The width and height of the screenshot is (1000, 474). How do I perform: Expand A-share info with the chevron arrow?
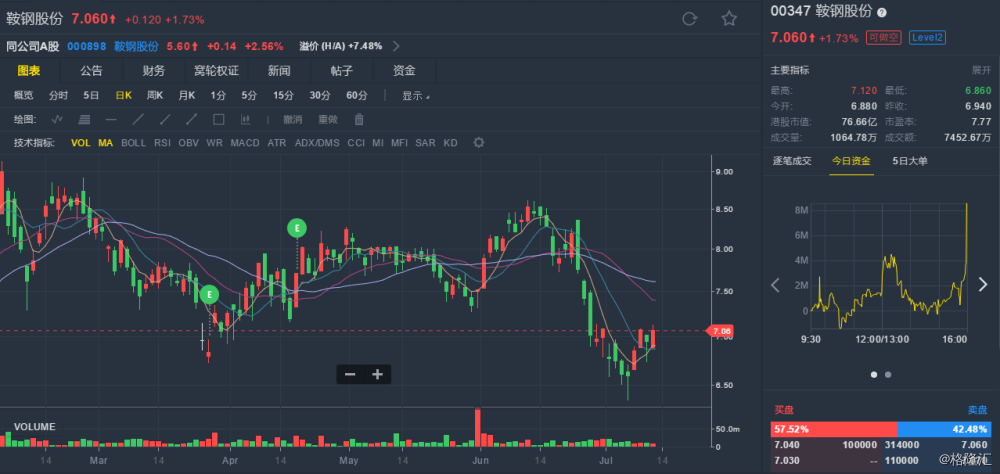tap(396, 46)
